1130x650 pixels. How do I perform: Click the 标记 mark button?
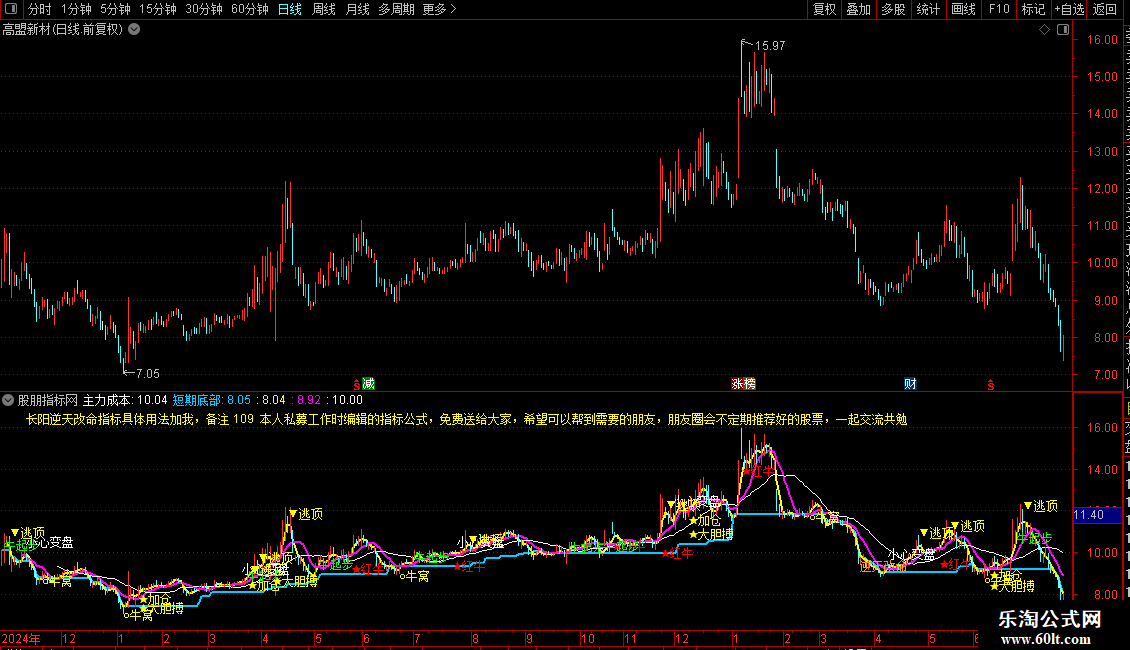tap(1033, 9)
